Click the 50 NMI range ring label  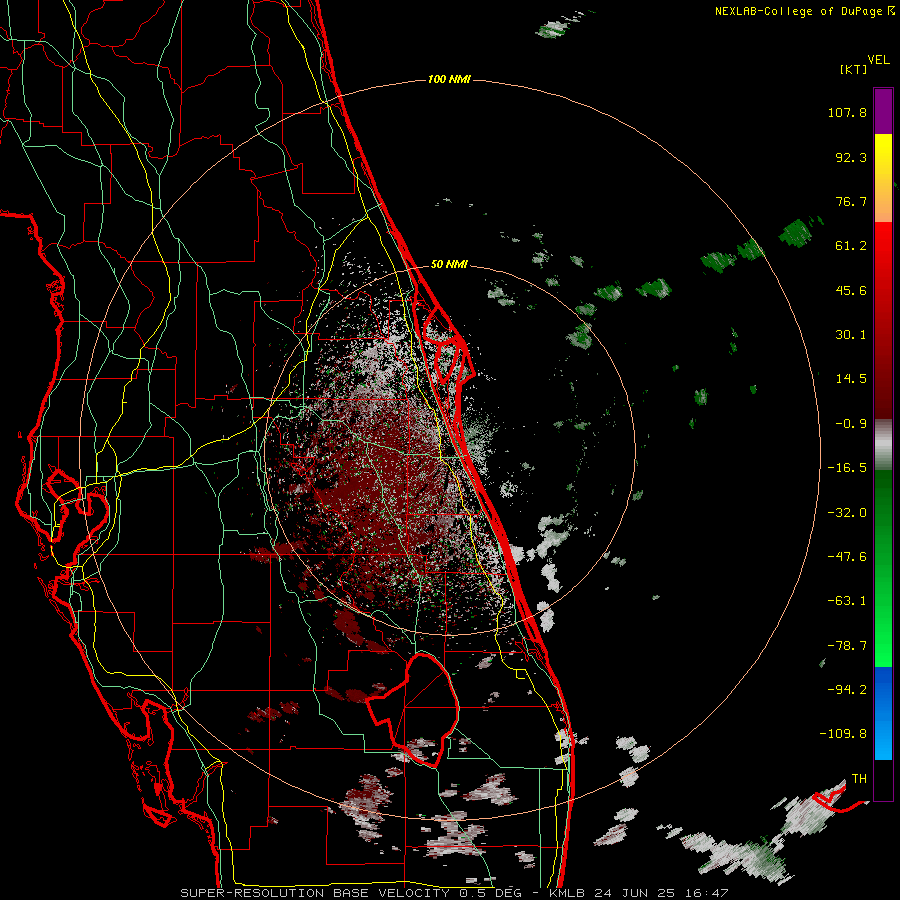(449, 264)
